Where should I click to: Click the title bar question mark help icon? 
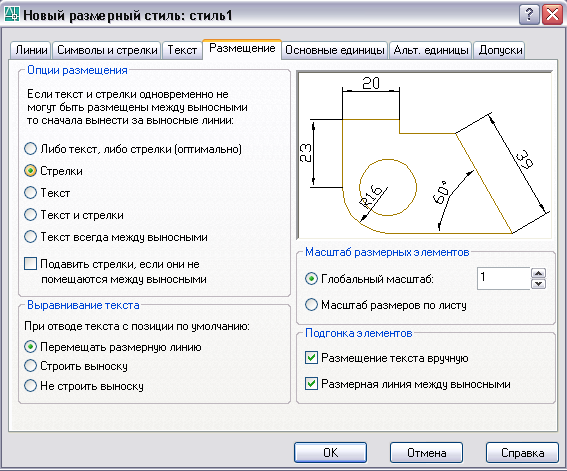[529, 15]
